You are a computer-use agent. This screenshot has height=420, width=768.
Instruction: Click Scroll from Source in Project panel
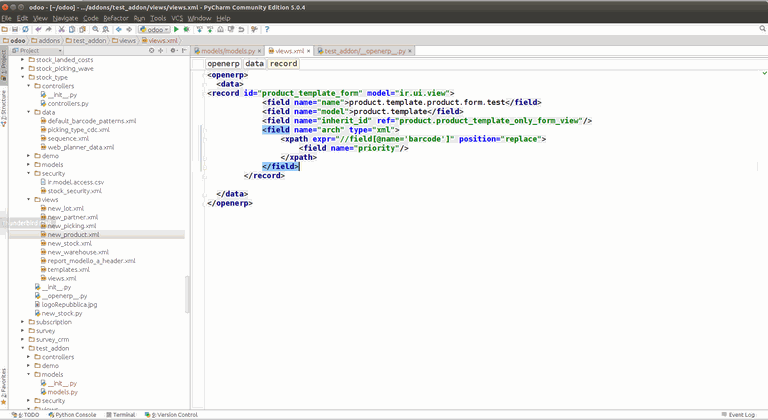pos(151,50)
